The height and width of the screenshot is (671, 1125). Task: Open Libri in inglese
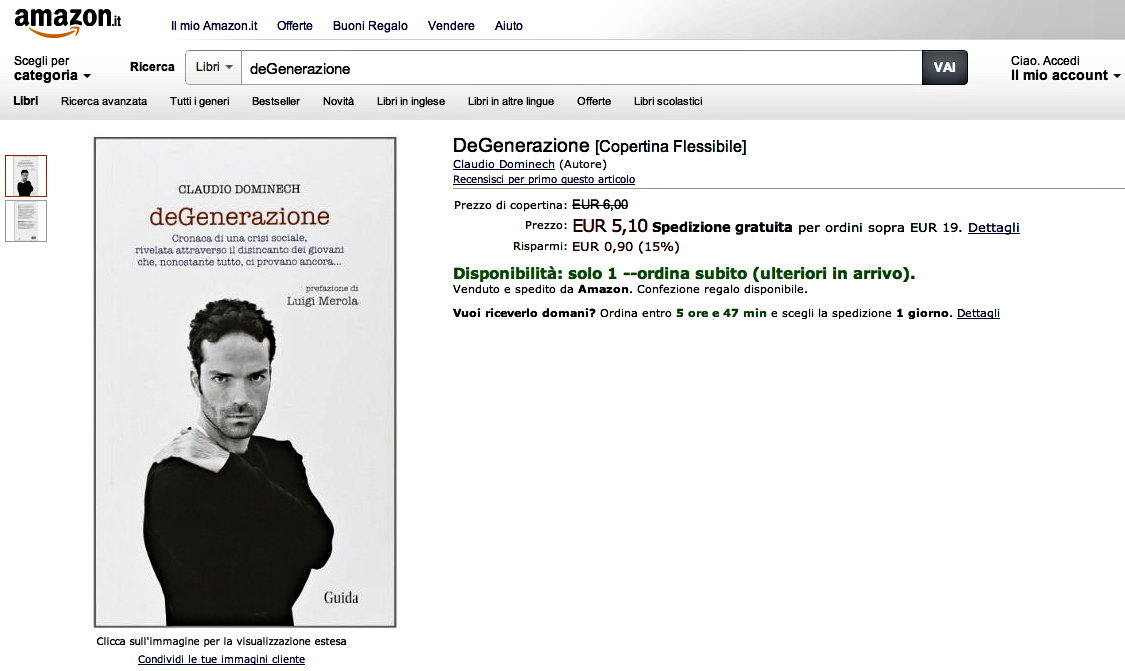[411, 101]
